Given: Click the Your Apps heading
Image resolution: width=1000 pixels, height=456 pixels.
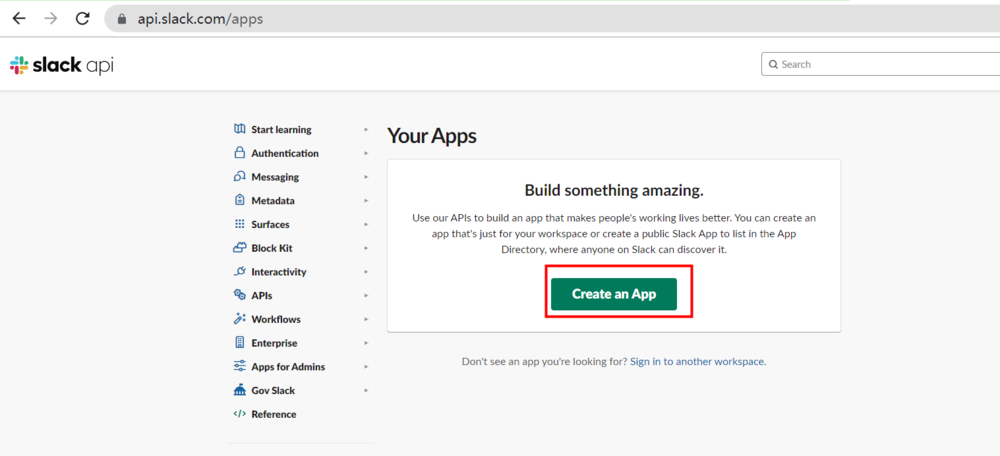Looking at the screenshot, I should [432, 136].
